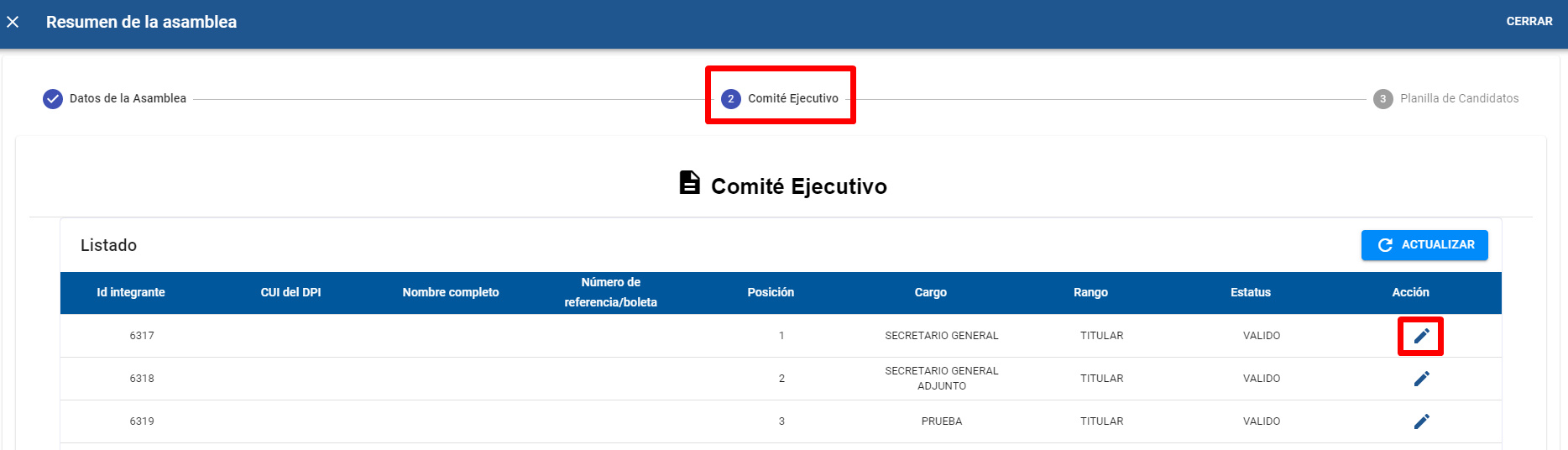Viewport: 1568px width, 450px height.
Task: Click the X icon beside Resumen de la asamblea
Action: [13, 22]
